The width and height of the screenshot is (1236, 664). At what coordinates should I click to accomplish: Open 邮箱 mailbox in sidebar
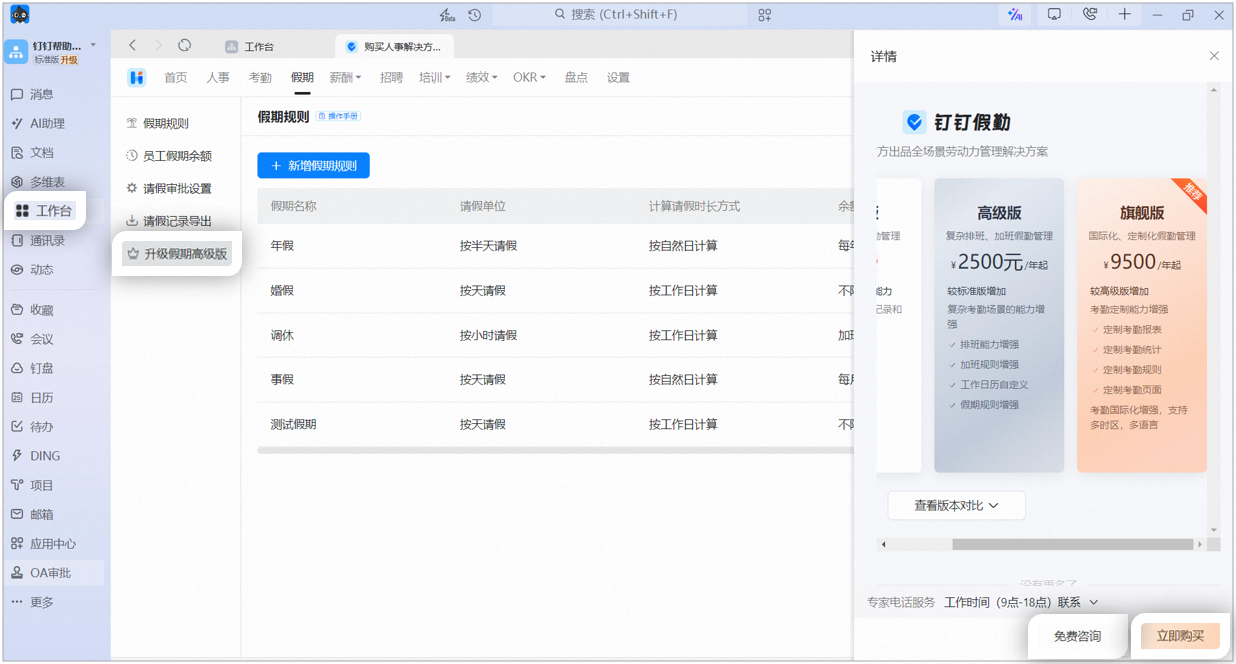pos(32,514)
